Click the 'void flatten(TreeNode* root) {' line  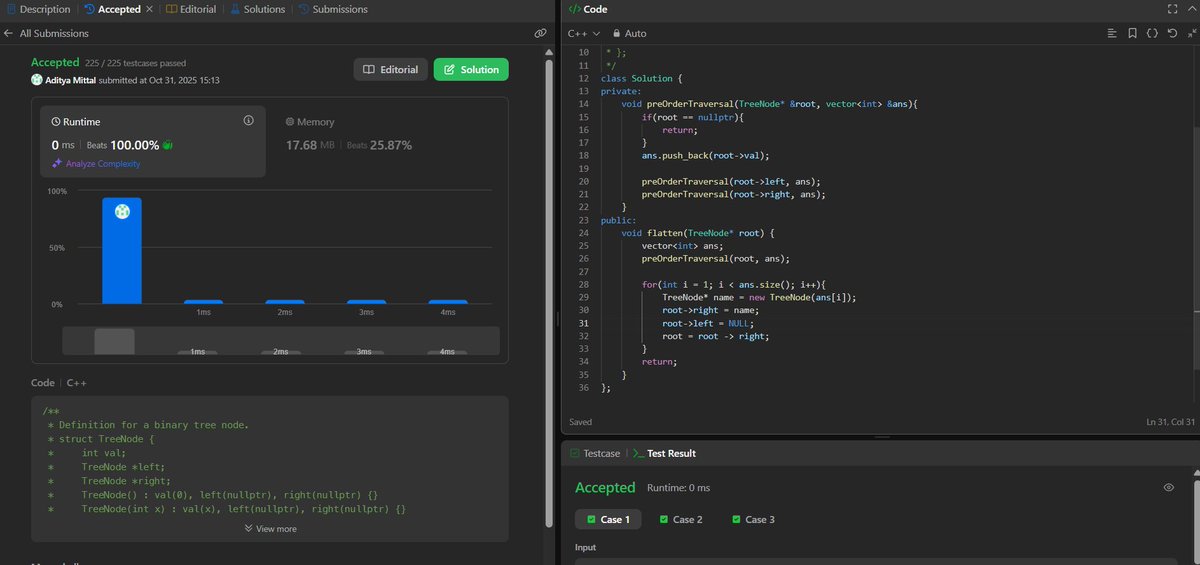pos(698,233)
